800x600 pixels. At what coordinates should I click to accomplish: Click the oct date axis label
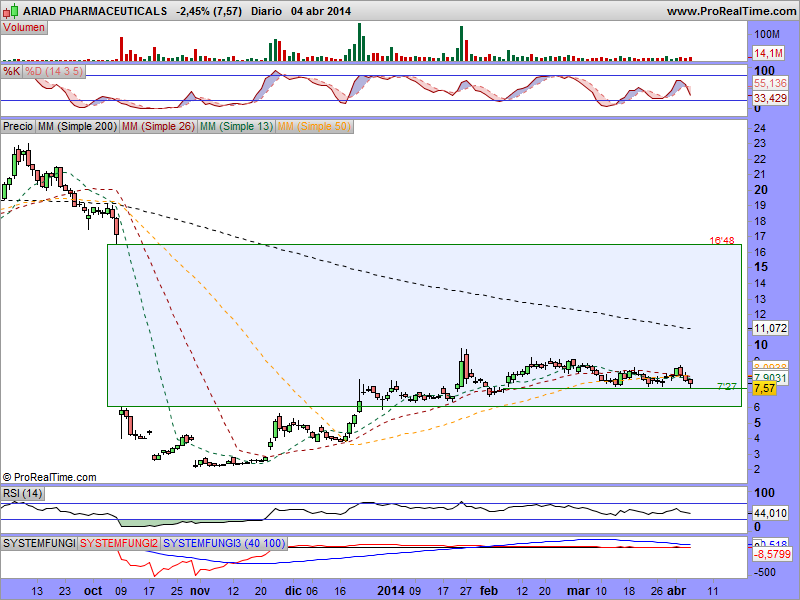[93, 591]
